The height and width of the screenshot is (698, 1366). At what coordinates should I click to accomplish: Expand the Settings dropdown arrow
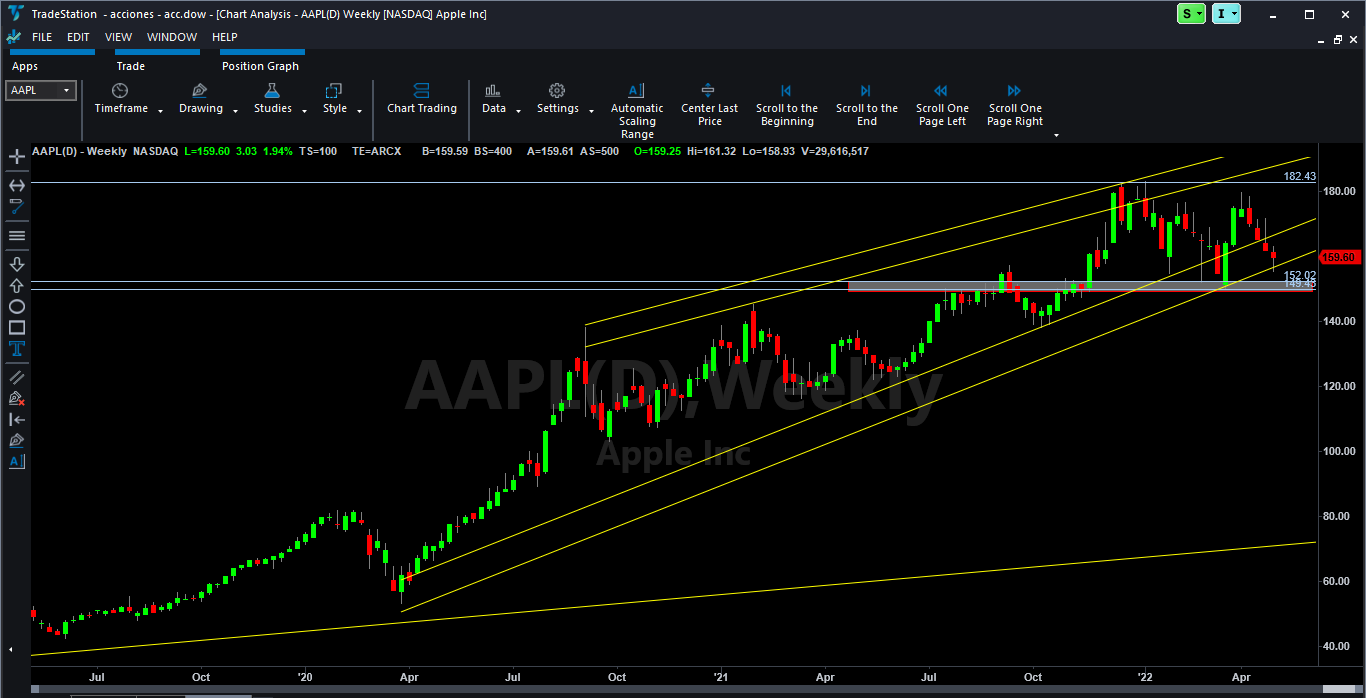pos(591,111)
